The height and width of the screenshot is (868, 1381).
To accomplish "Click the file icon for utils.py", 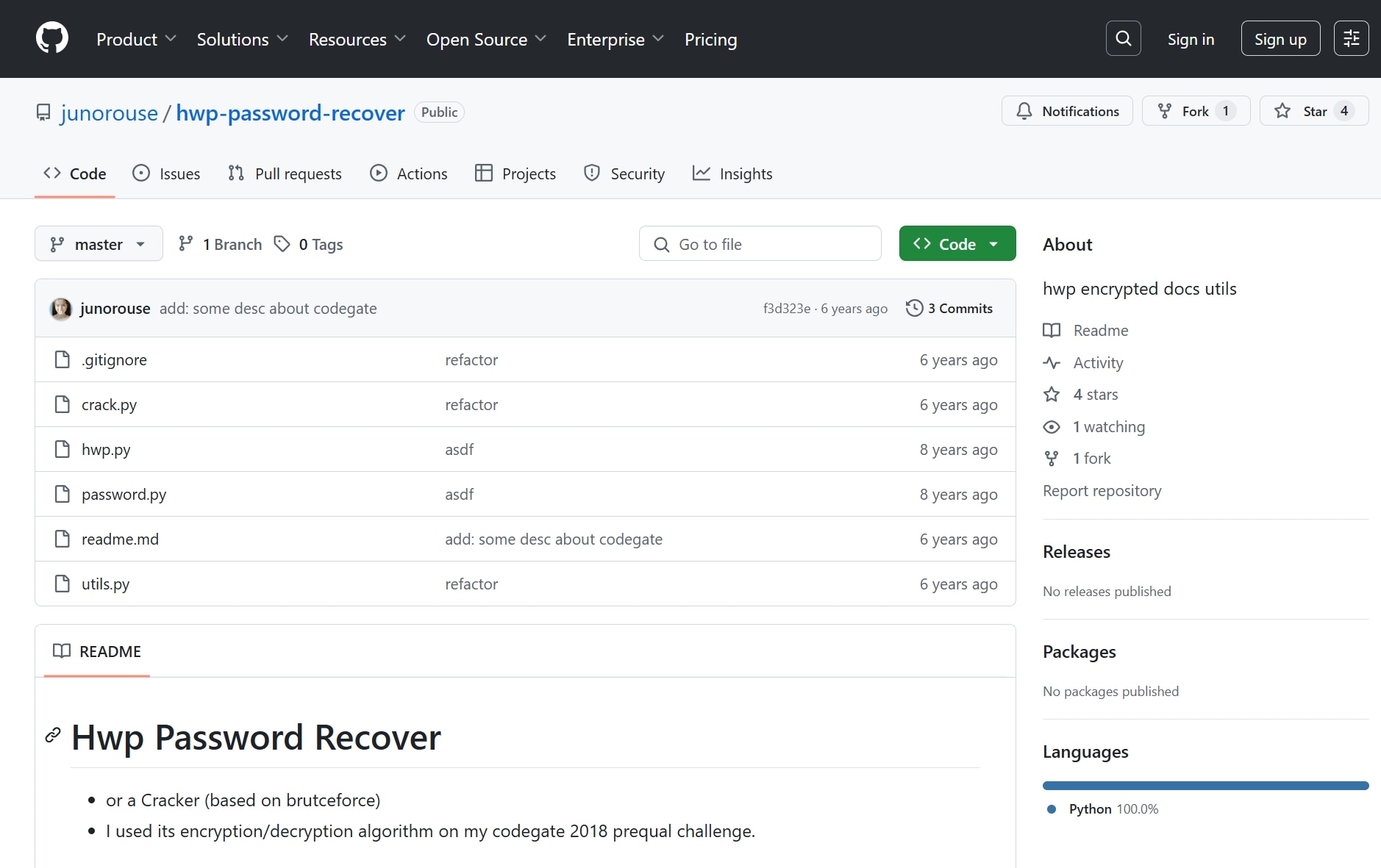I will coord(63,584).
